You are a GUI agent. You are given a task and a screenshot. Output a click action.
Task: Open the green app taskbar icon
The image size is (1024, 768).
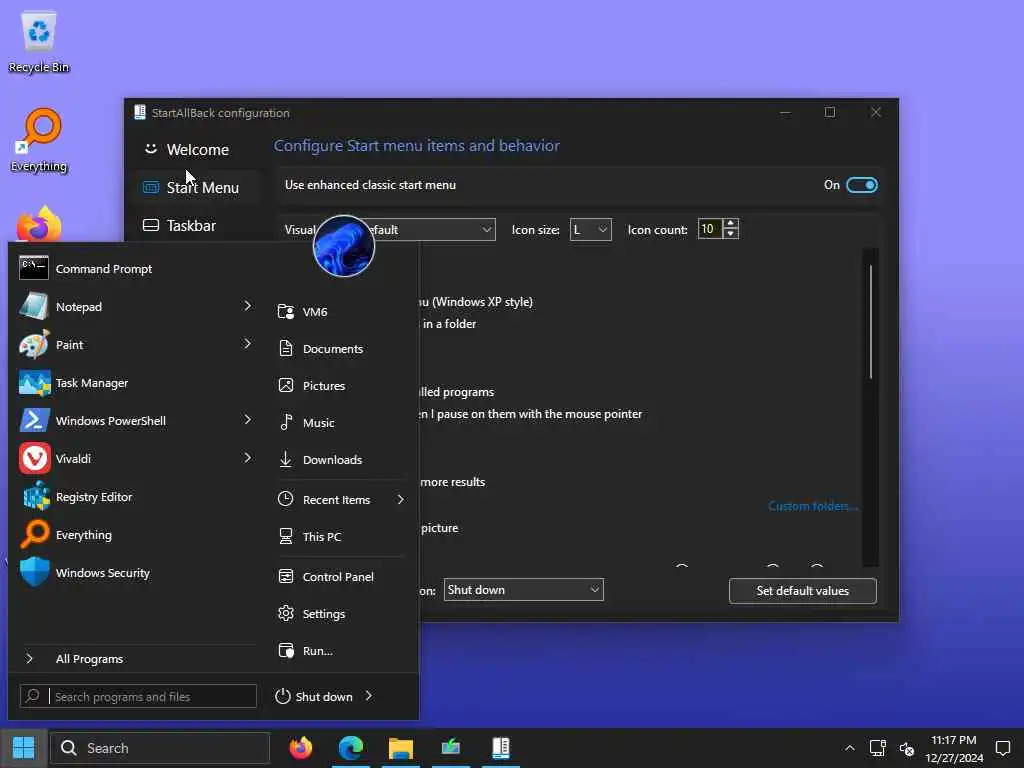451,748
